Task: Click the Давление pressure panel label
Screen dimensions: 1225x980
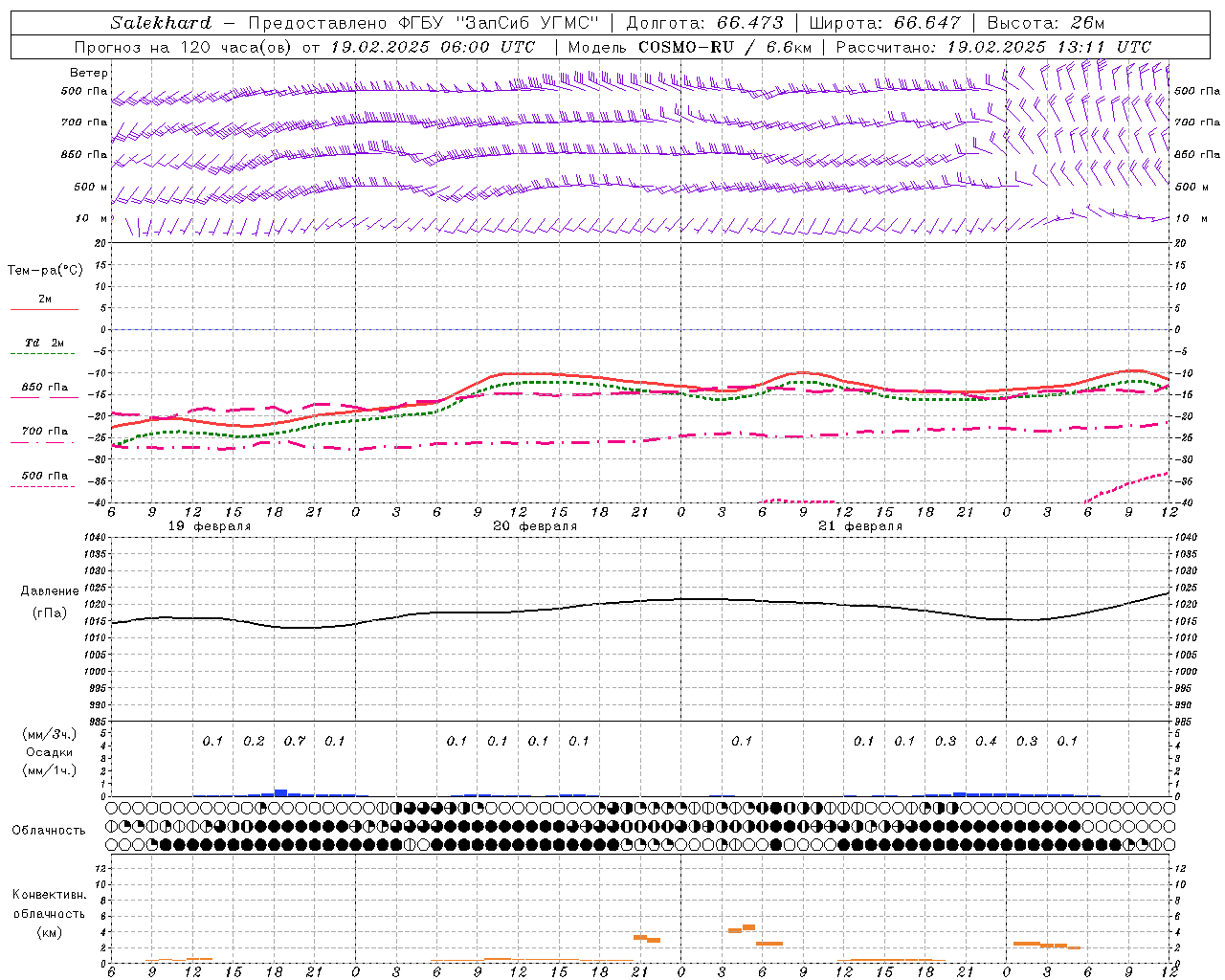Action: tap(50, 591)
